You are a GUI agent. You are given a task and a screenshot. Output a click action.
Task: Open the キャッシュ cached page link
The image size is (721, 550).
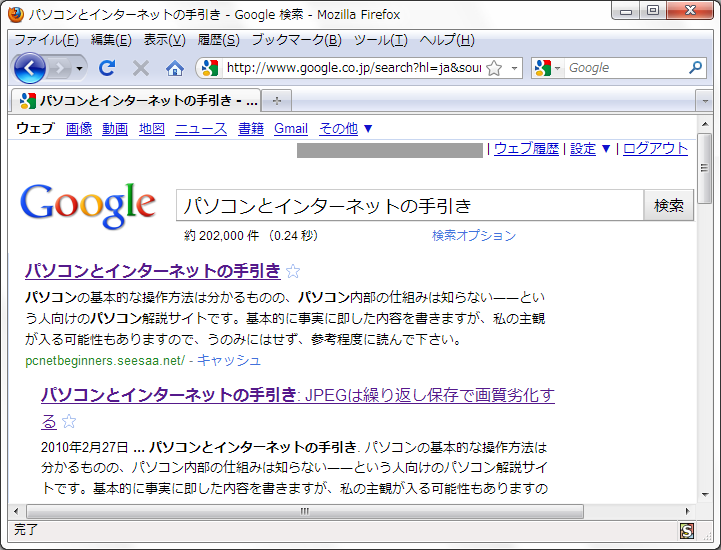228,360
